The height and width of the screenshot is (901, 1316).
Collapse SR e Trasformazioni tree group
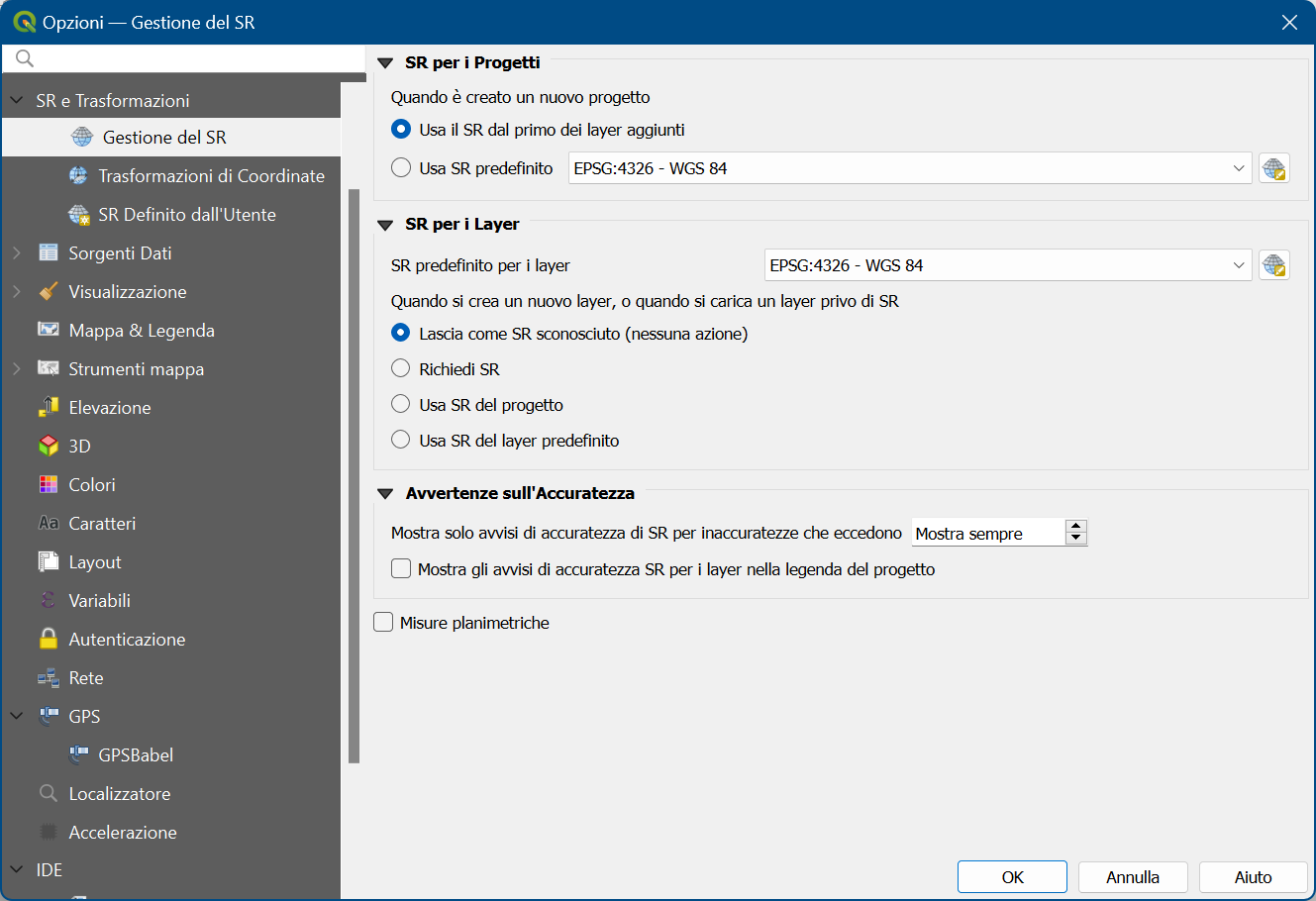17,100
